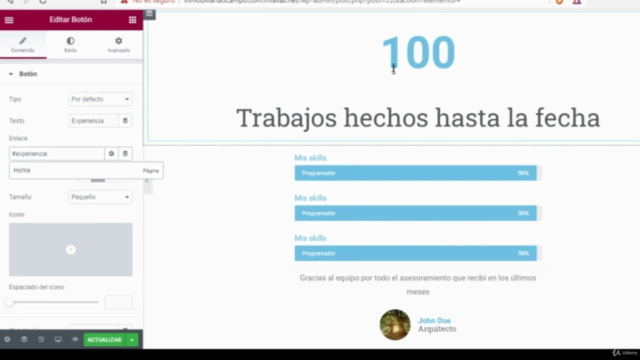This screenshot has width=640, height=360.
Task: Open revision history icon
Action: [x=41, y=340]
